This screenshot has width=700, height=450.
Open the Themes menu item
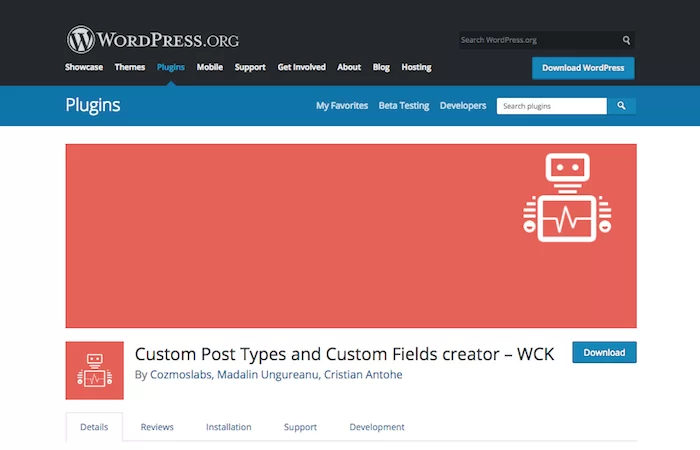(x=129, y=67)
